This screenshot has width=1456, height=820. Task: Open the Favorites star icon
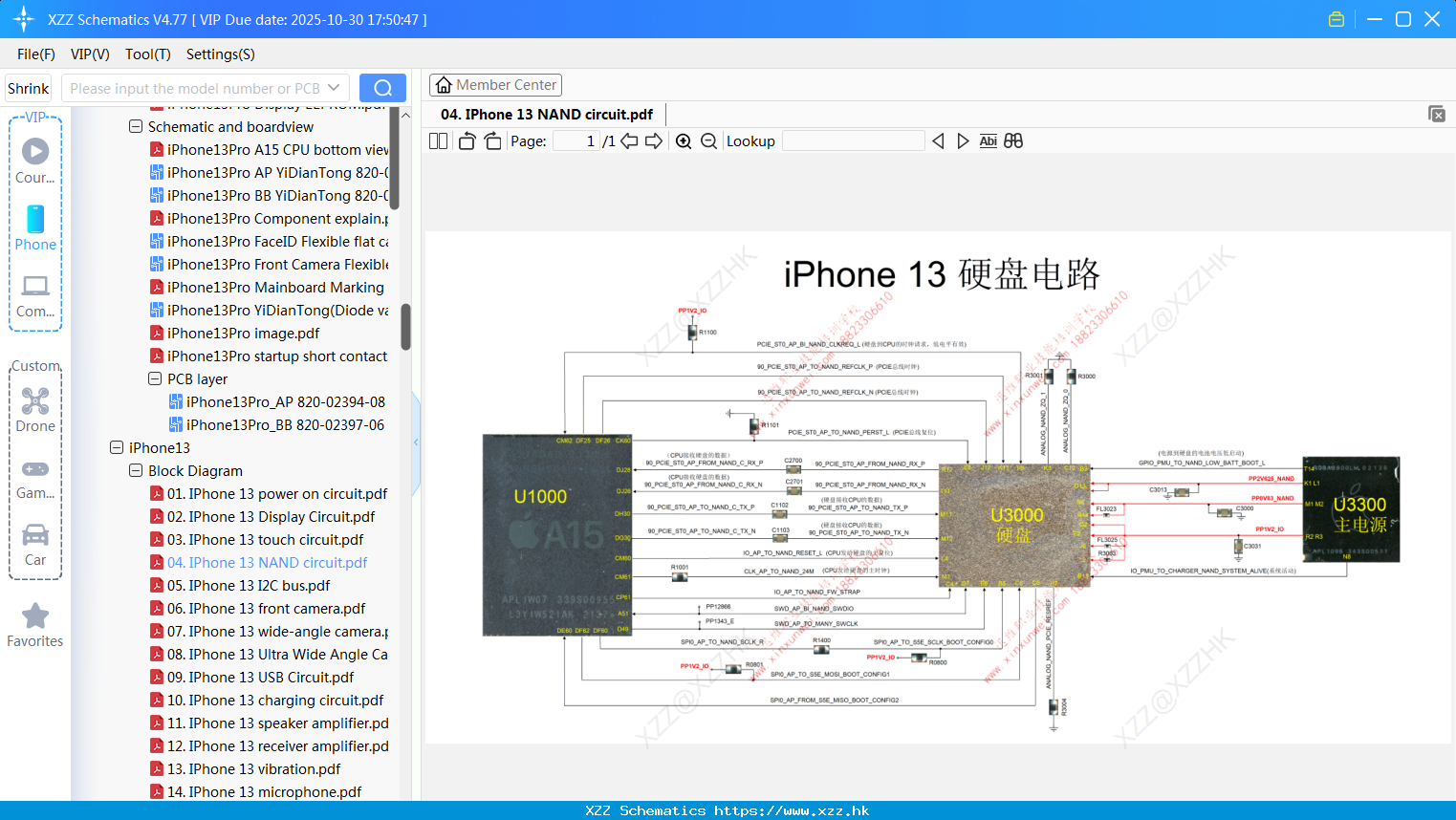35,615
